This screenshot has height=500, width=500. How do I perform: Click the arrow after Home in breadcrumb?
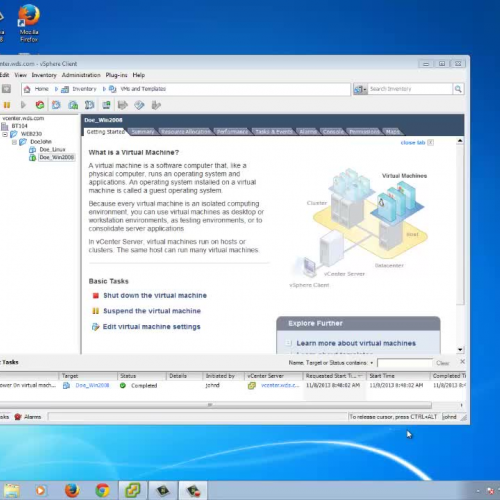56,89
